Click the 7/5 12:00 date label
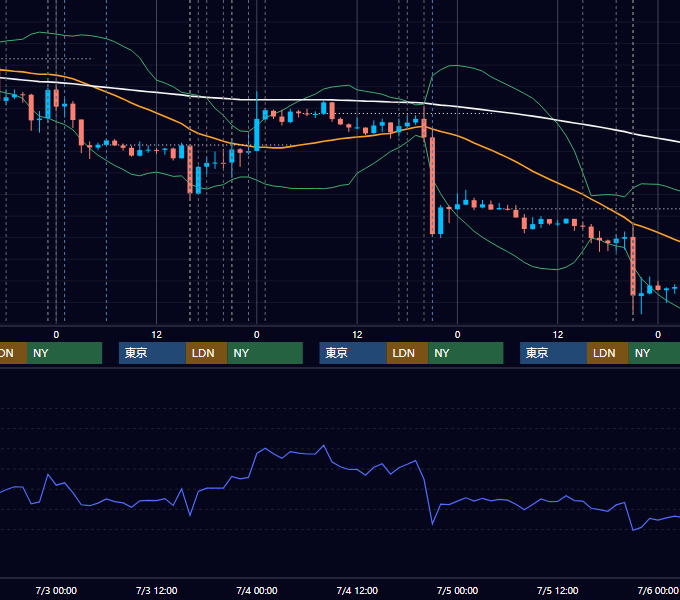Viewport: 680px width, 600px height. (558, 590)
